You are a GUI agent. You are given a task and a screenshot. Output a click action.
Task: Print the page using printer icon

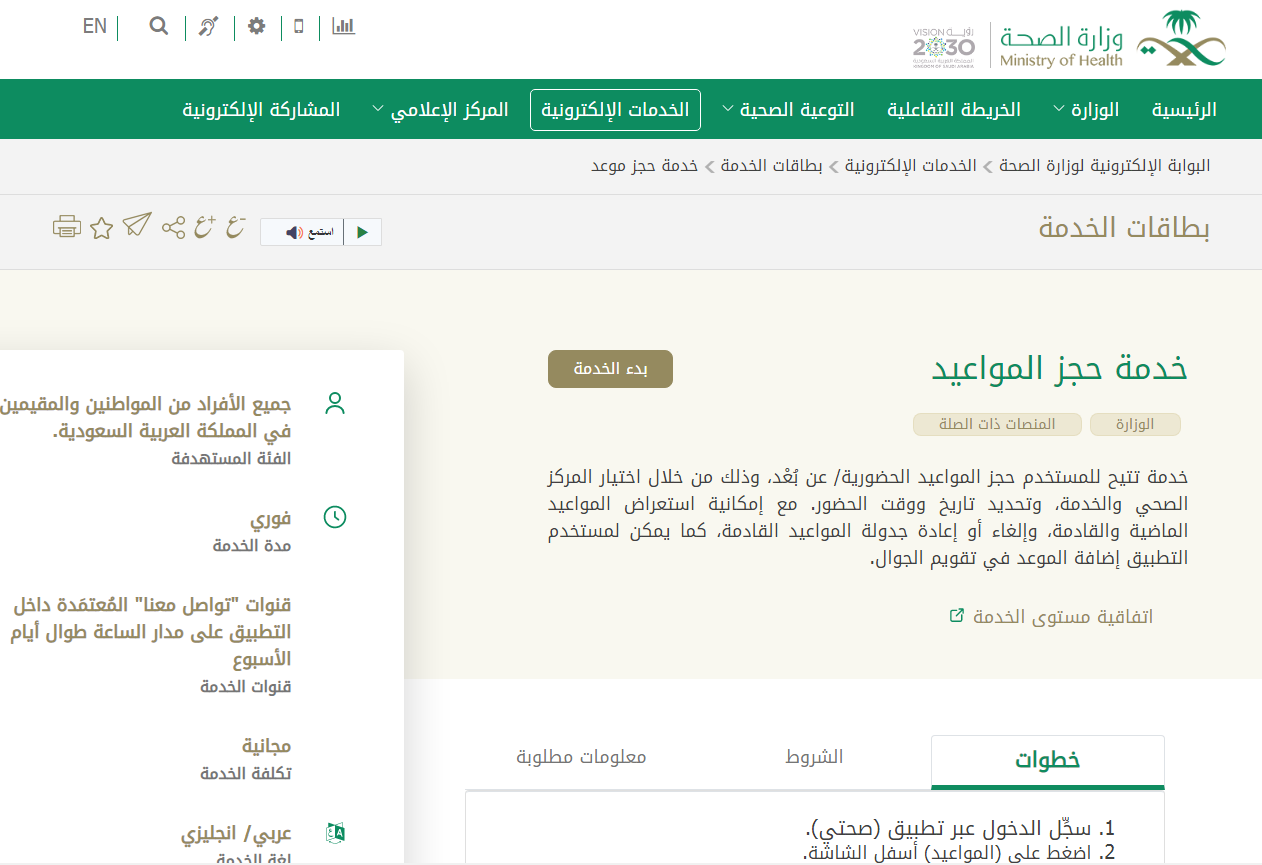67,227
